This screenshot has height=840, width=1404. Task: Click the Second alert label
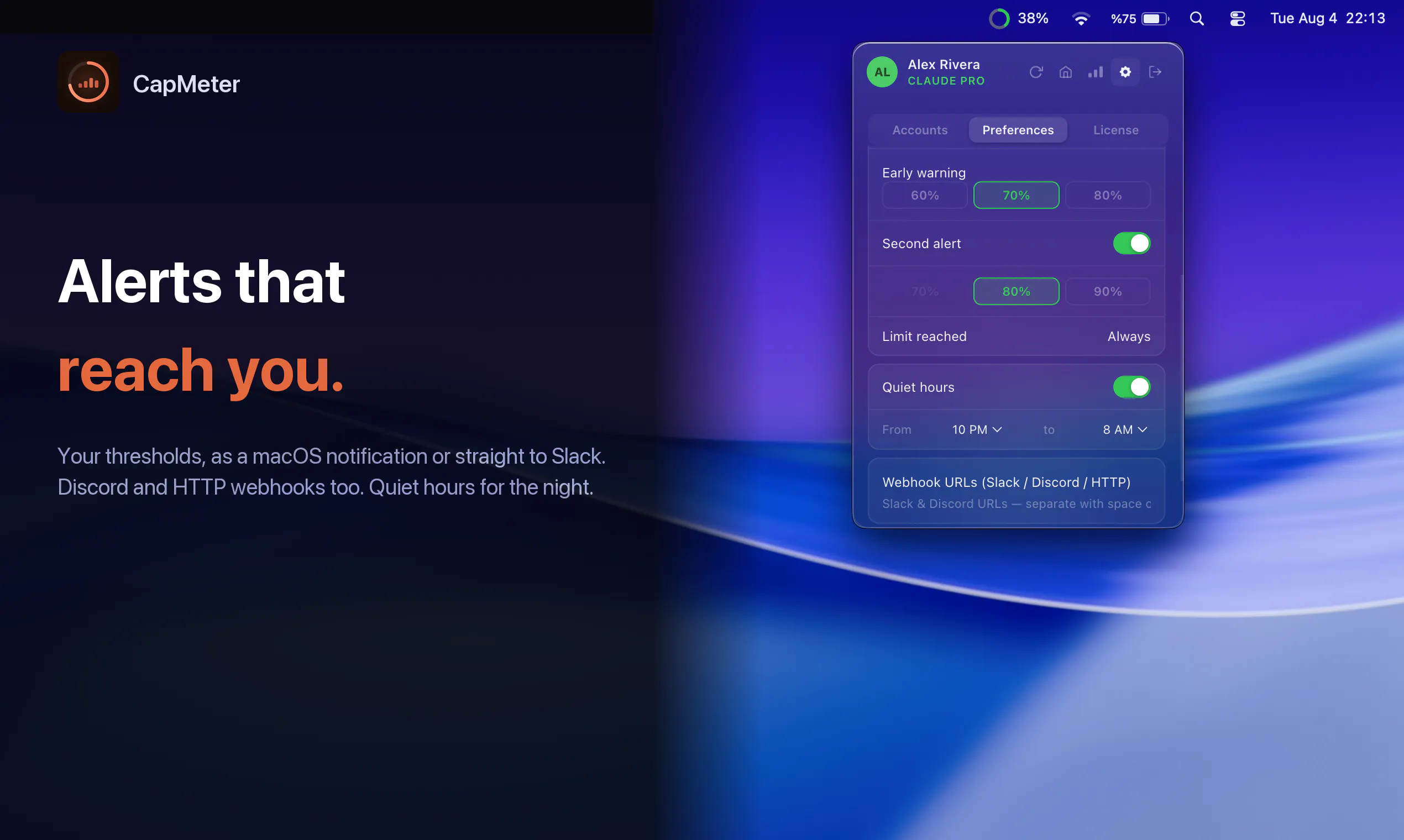921,243
